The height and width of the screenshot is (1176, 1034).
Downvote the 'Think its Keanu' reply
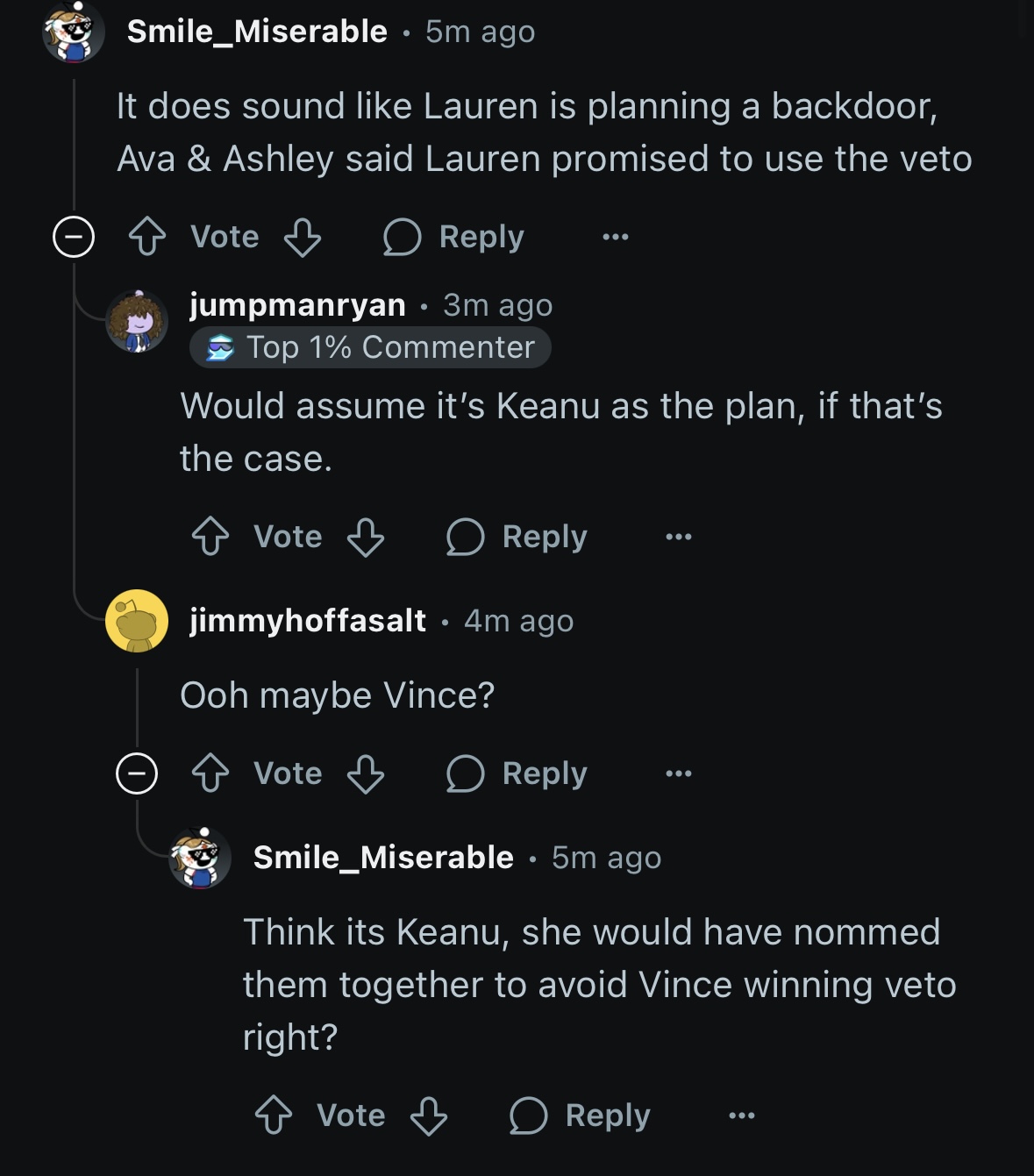pos(429,1115)
